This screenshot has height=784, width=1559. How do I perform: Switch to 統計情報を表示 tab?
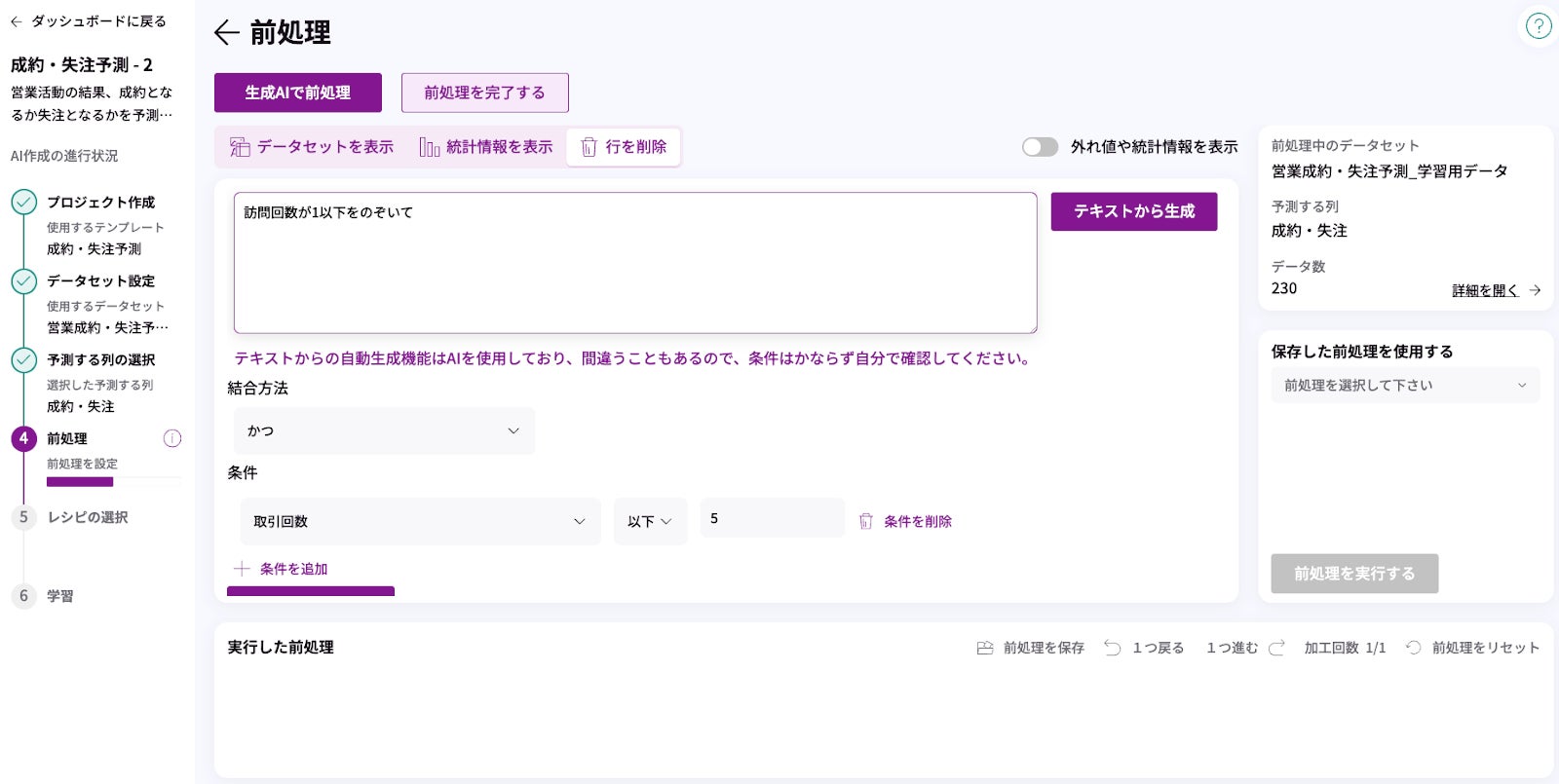pyautogui.click(x=485, y=147)
